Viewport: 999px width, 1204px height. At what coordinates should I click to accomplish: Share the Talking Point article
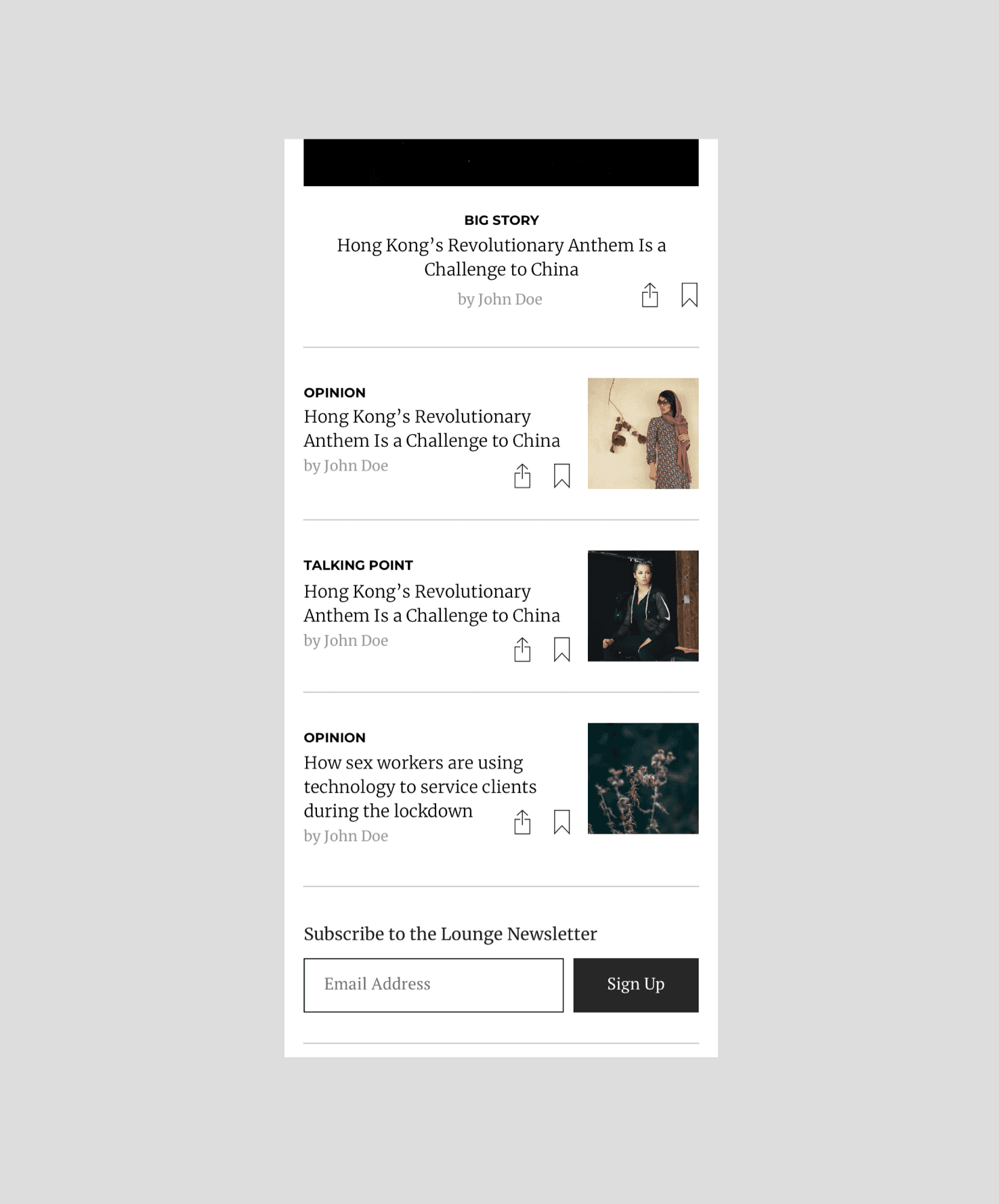(x=522, y=649)
